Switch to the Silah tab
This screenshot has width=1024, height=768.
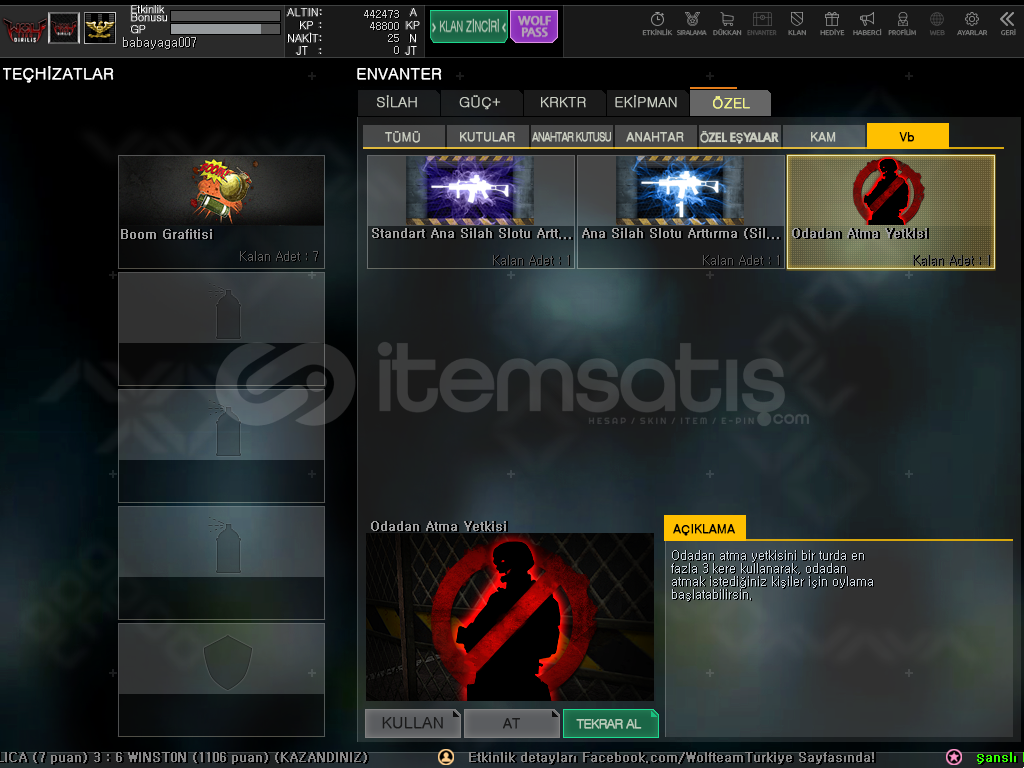coord(397,103)
